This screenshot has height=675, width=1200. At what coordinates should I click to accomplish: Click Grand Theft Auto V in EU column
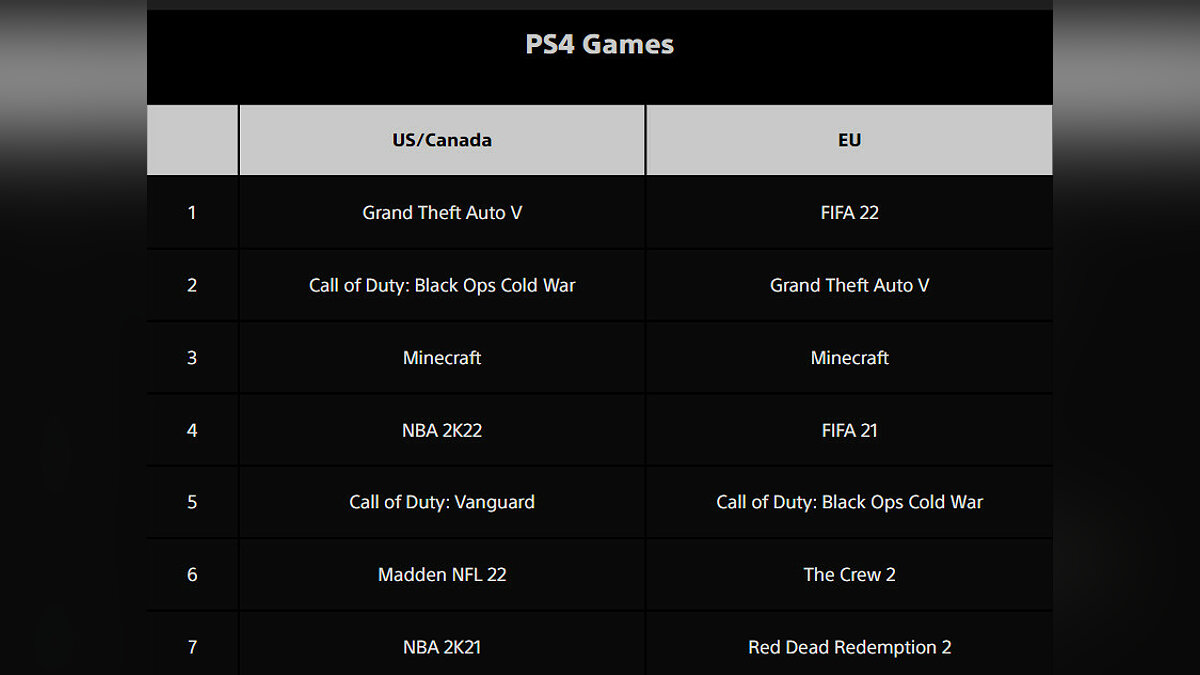click(849, 285)
